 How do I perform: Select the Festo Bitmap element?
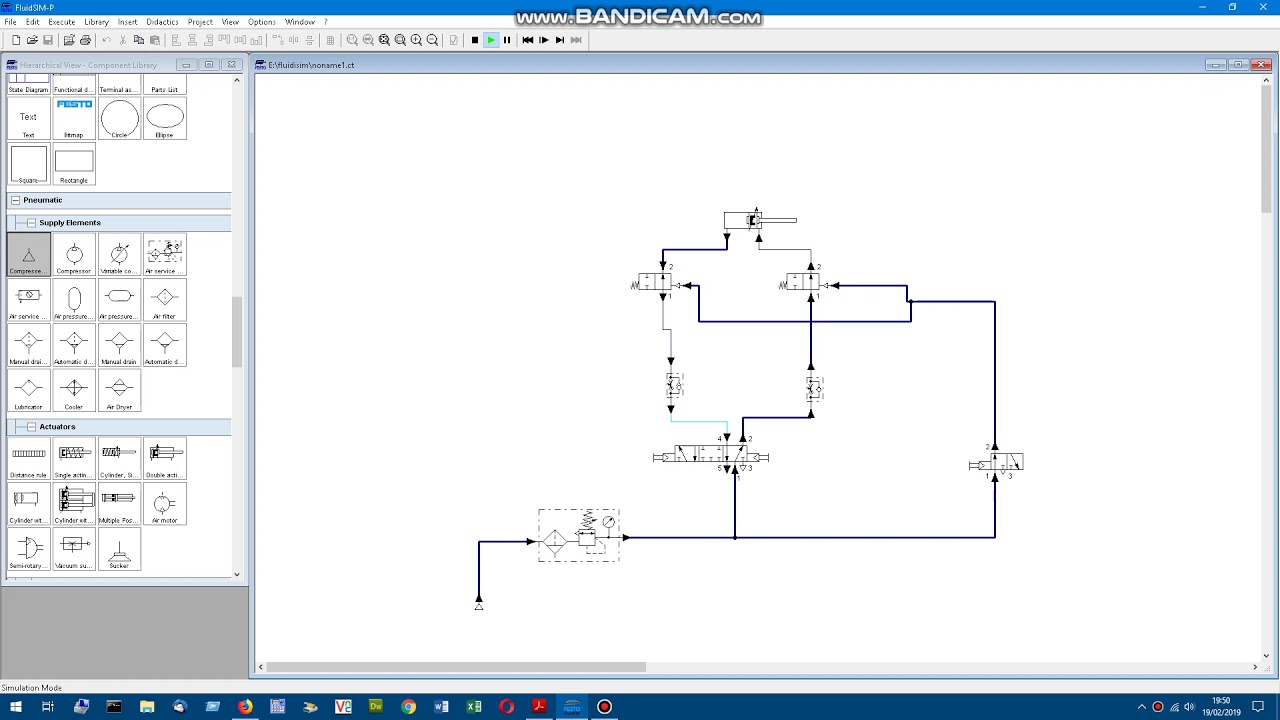click(x=74, y=119)
